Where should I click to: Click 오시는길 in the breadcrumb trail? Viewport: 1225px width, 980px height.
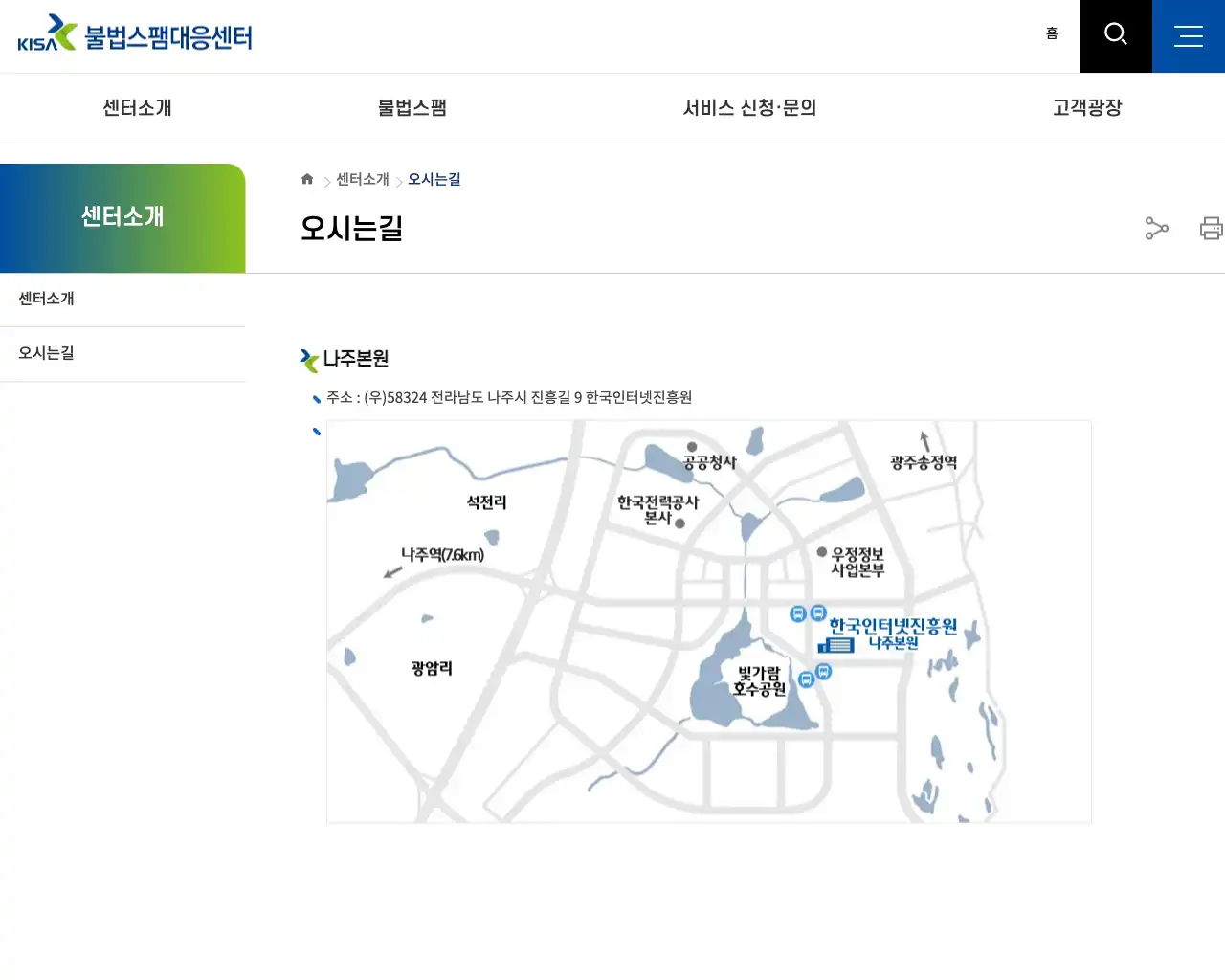[434, 178]
